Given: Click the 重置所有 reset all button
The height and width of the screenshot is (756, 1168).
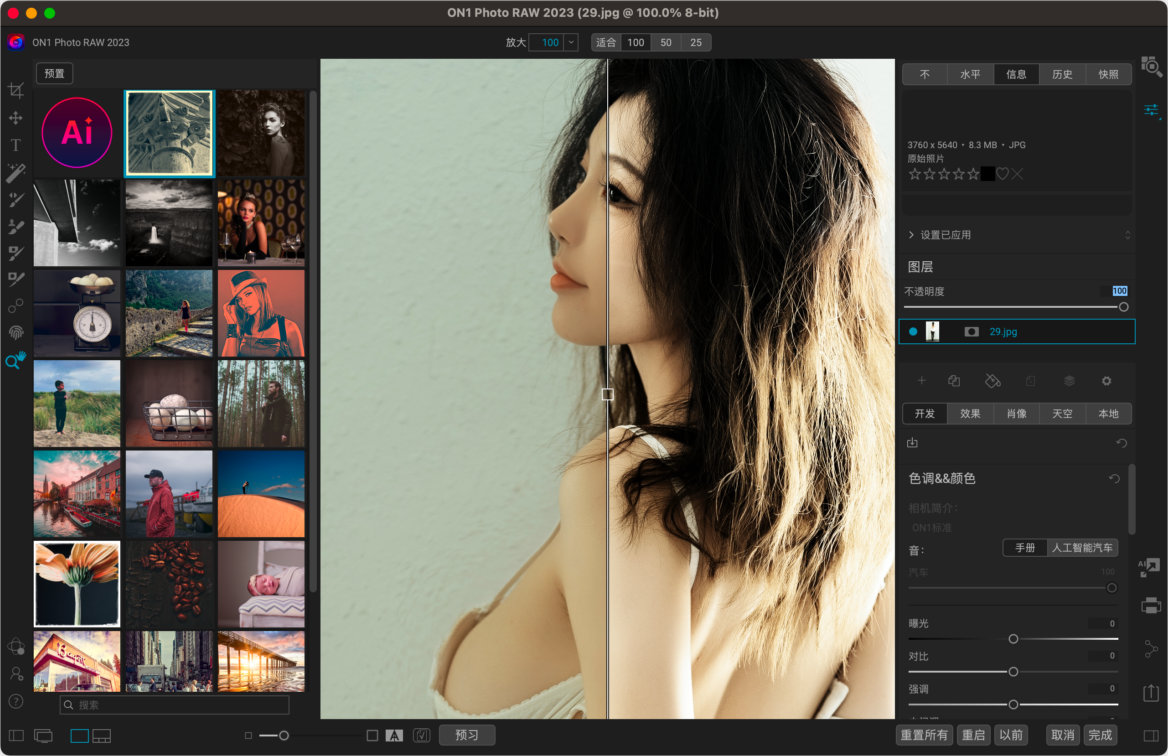Looking at the screenshot, I should click(x=924, y=735).
